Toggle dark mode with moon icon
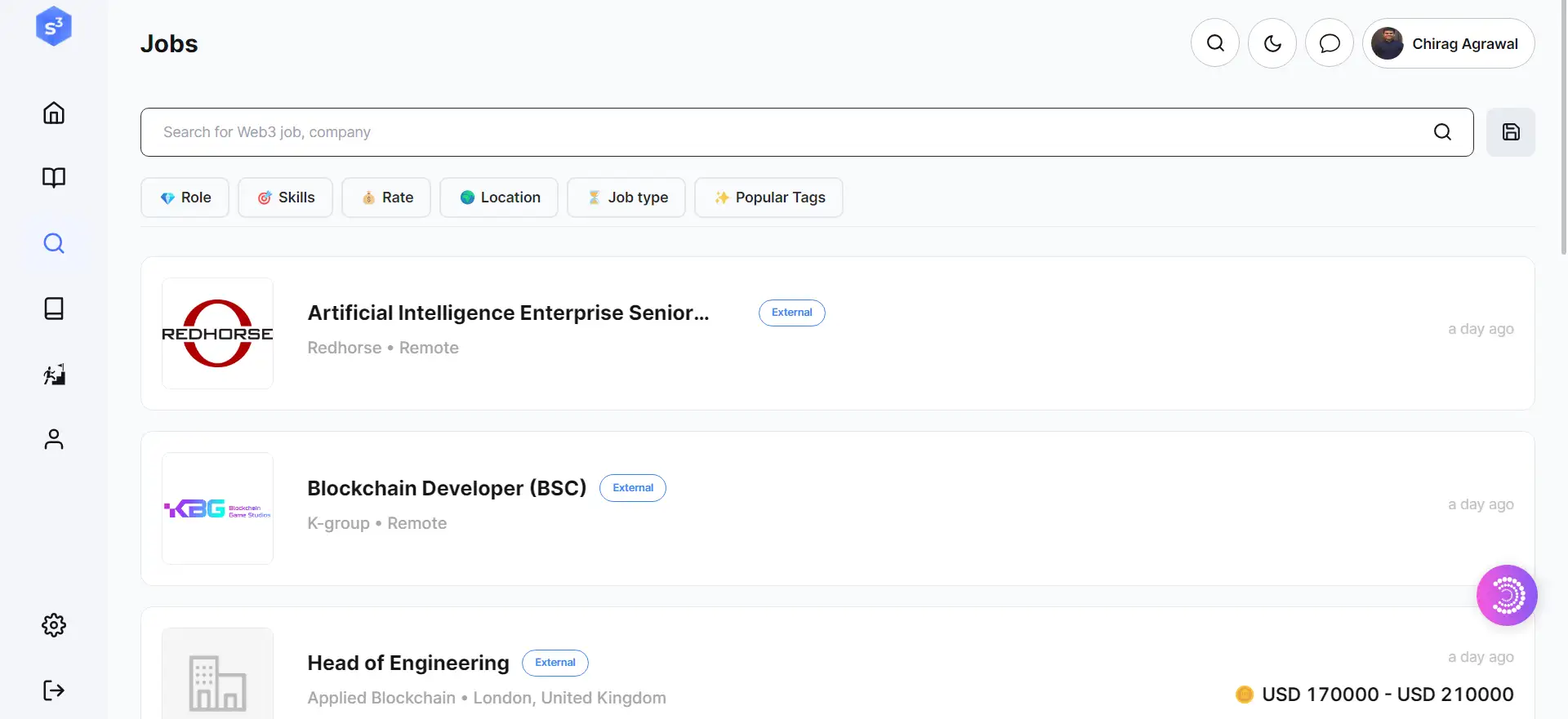 tap(1272, 43)
